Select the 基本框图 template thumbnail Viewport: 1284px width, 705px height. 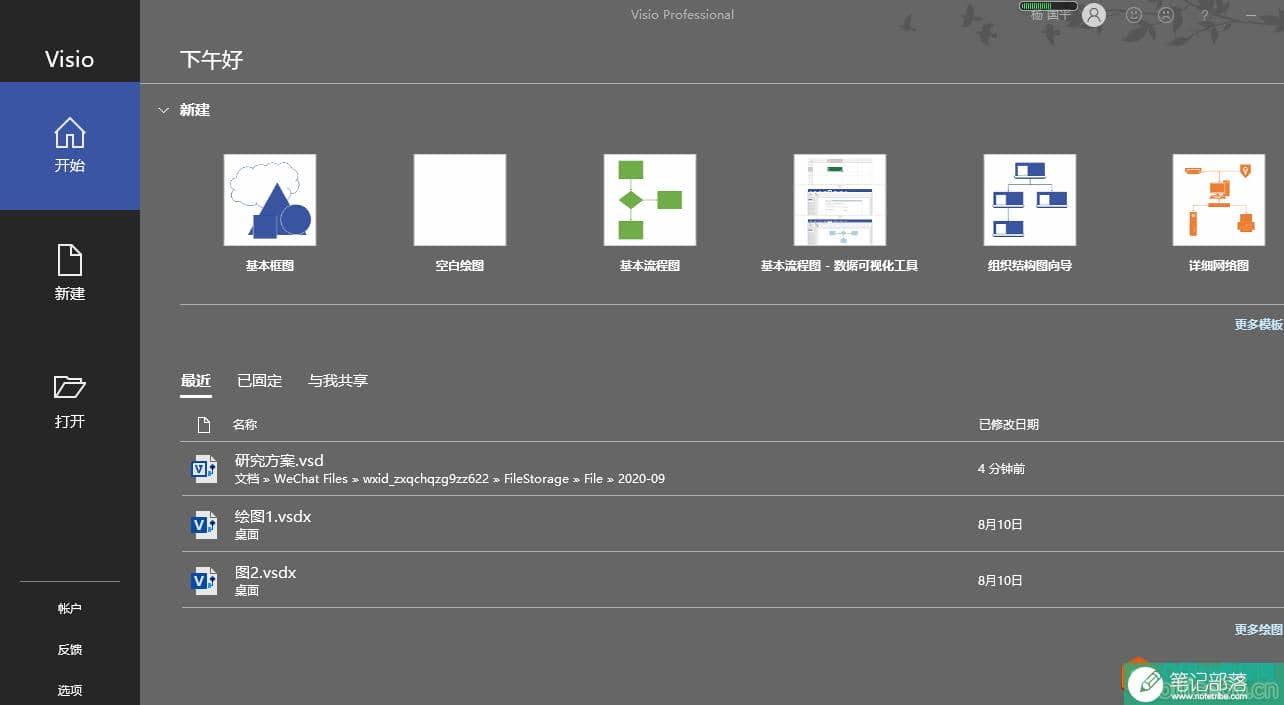pyautogui.click(x=270, y=200)
